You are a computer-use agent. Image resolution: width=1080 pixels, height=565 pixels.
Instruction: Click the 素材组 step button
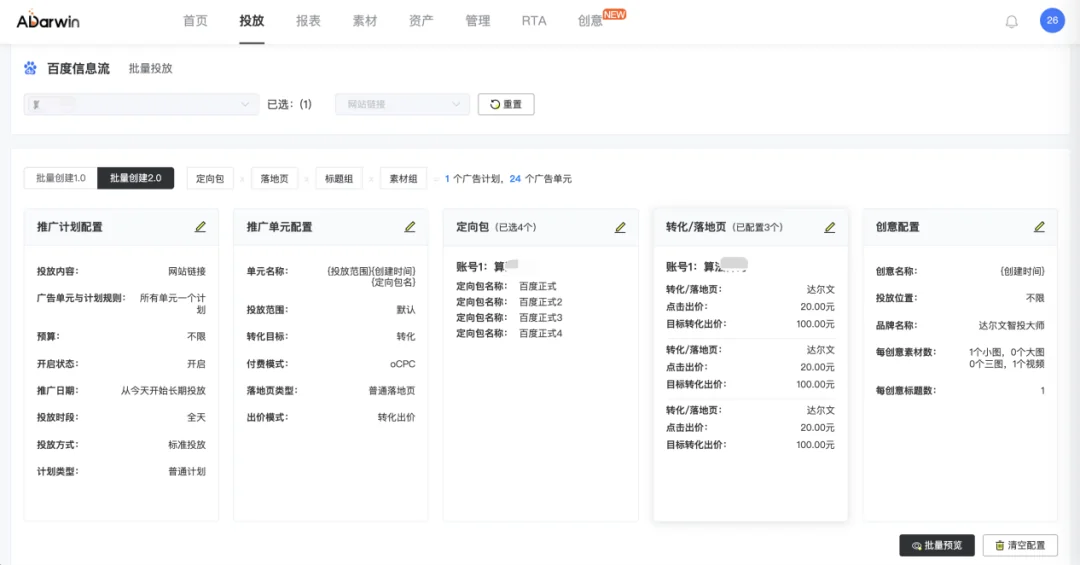point(403,178)
